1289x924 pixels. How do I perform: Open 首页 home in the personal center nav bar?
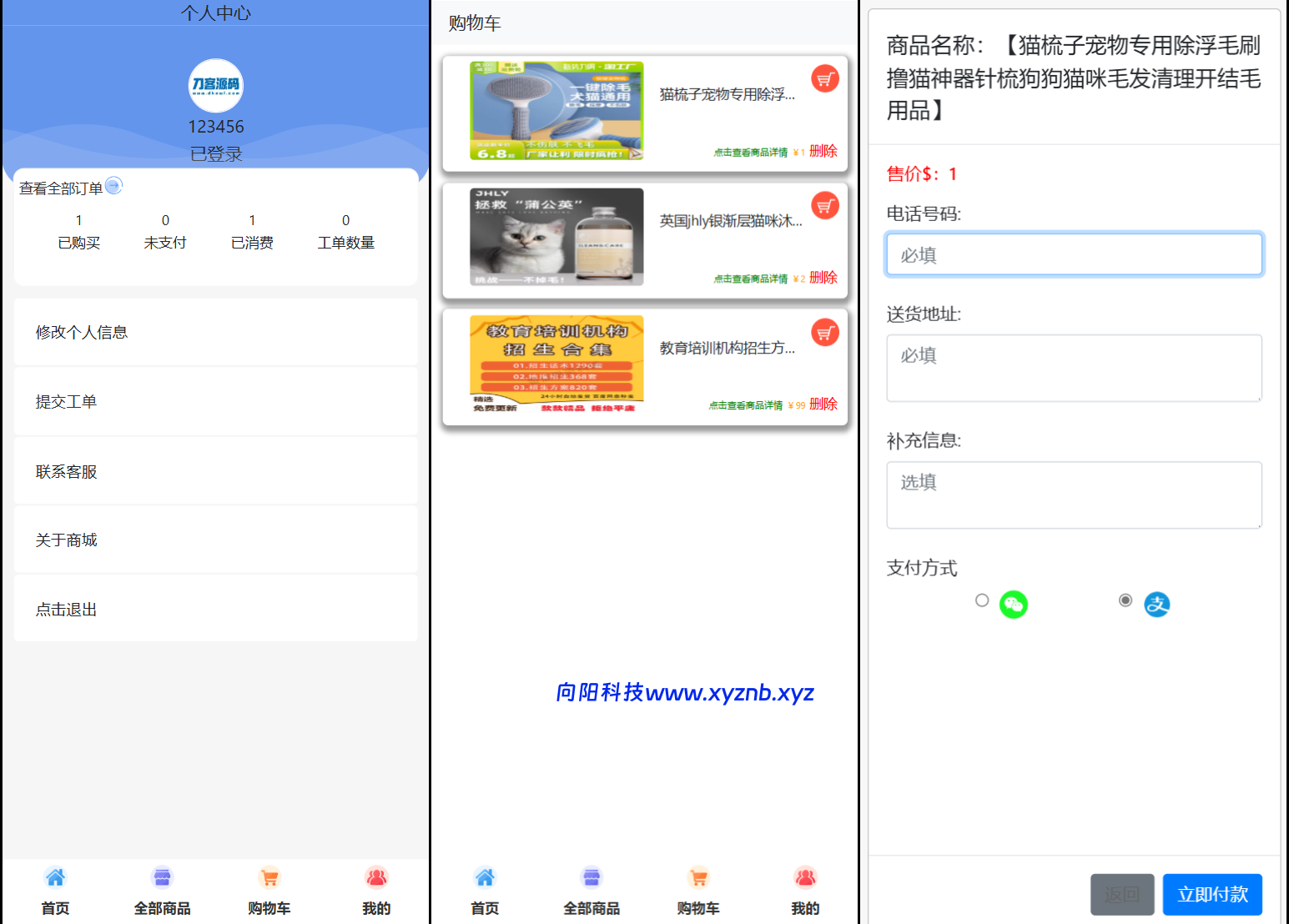tap(55, 891)
